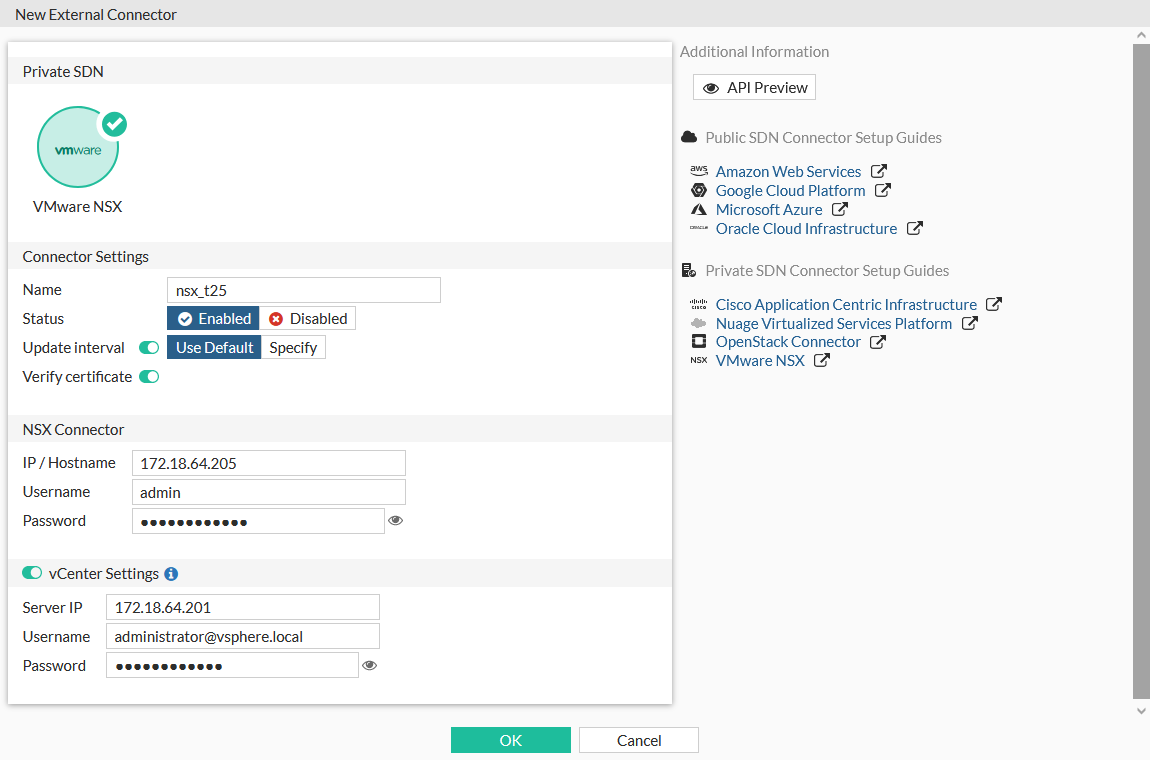Choose Specify for update interval

coord(293,348)
